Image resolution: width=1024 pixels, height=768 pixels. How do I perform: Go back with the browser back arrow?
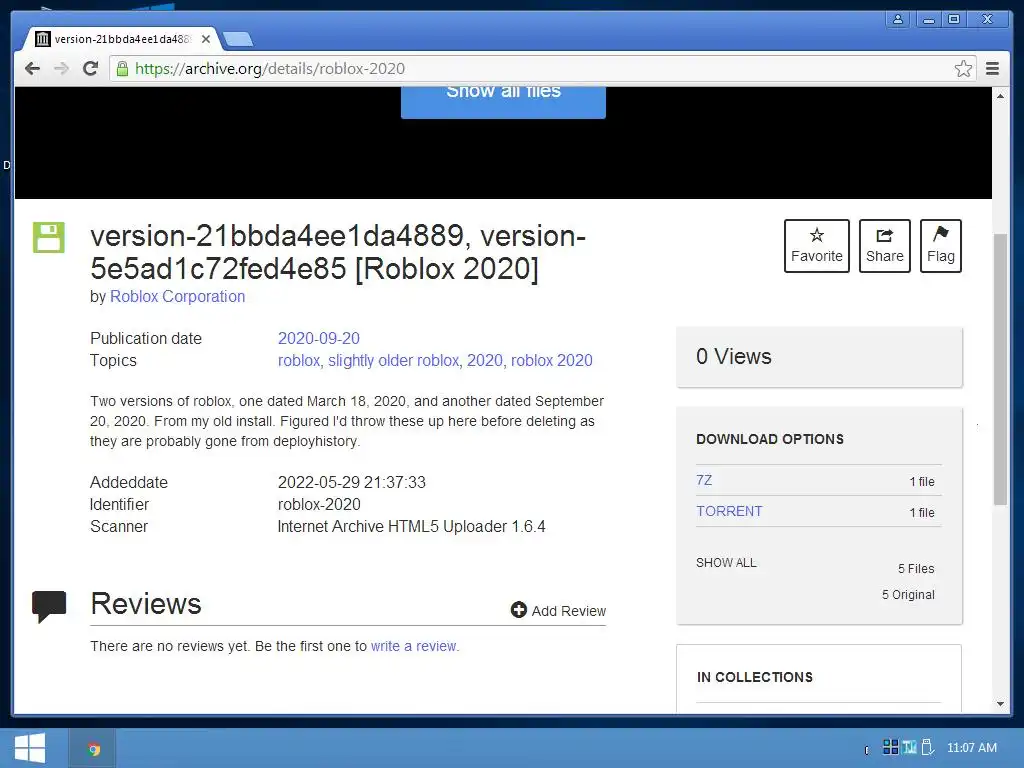32,69
